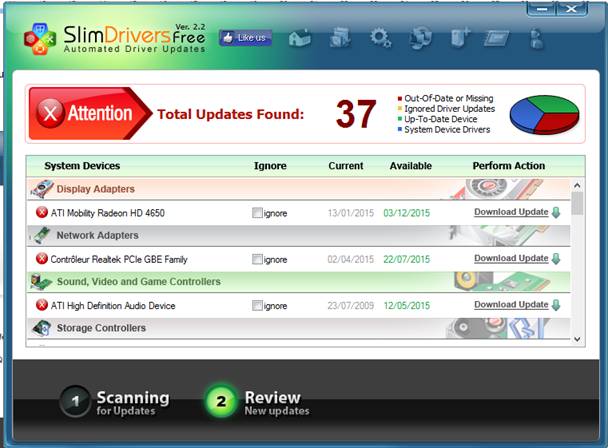Click the Up-To-Date Device green legend swatch
608x448 pixels.
(400, 119)
